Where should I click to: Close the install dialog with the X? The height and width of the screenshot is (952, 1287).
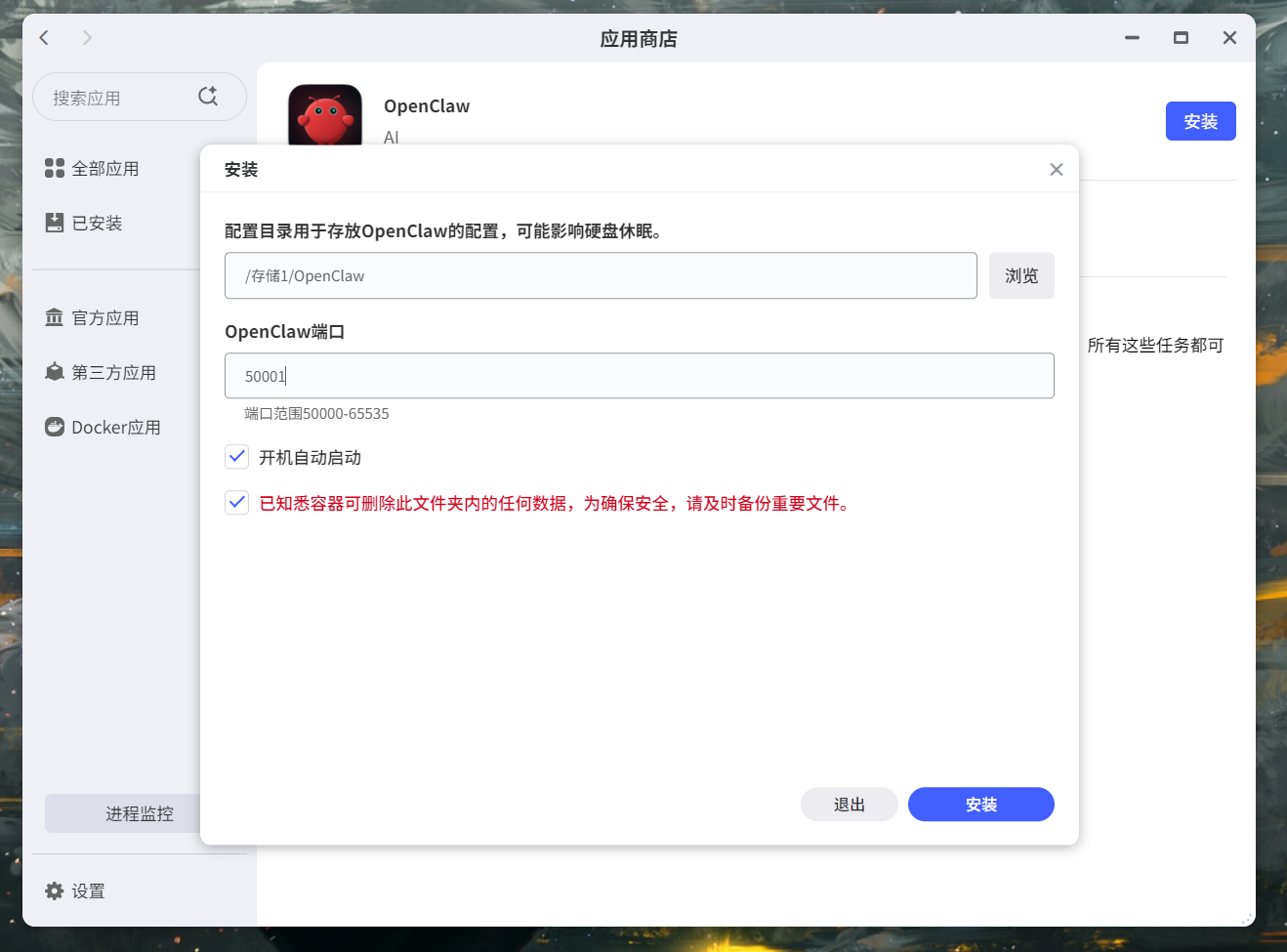coord(1056,169)
